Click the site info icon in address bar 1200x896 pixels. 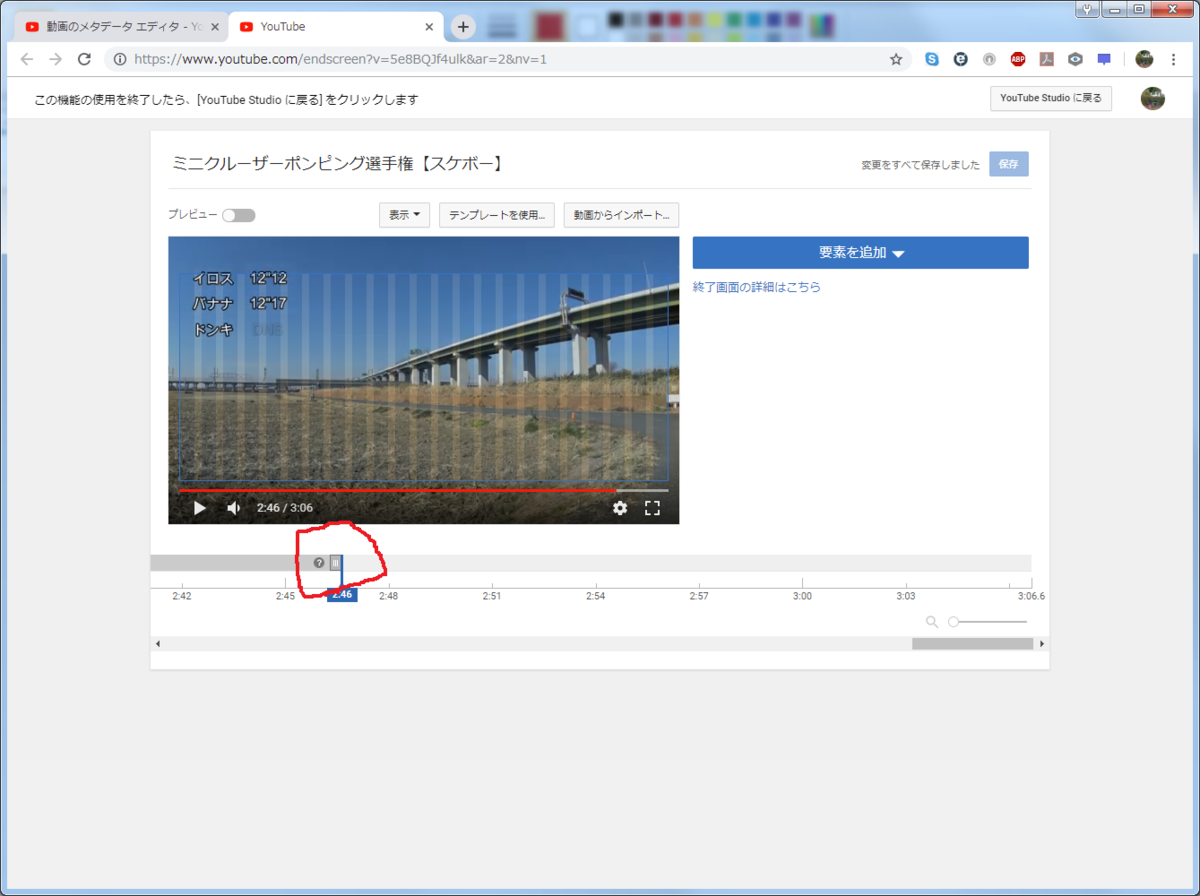pyautogui.click(x=120, y=59)
